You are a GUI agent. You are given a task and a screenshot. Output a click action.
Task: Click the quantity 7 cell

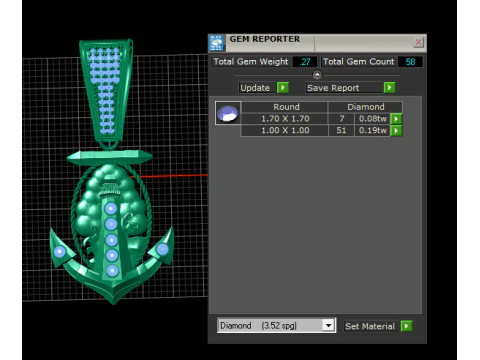point(342,119)
